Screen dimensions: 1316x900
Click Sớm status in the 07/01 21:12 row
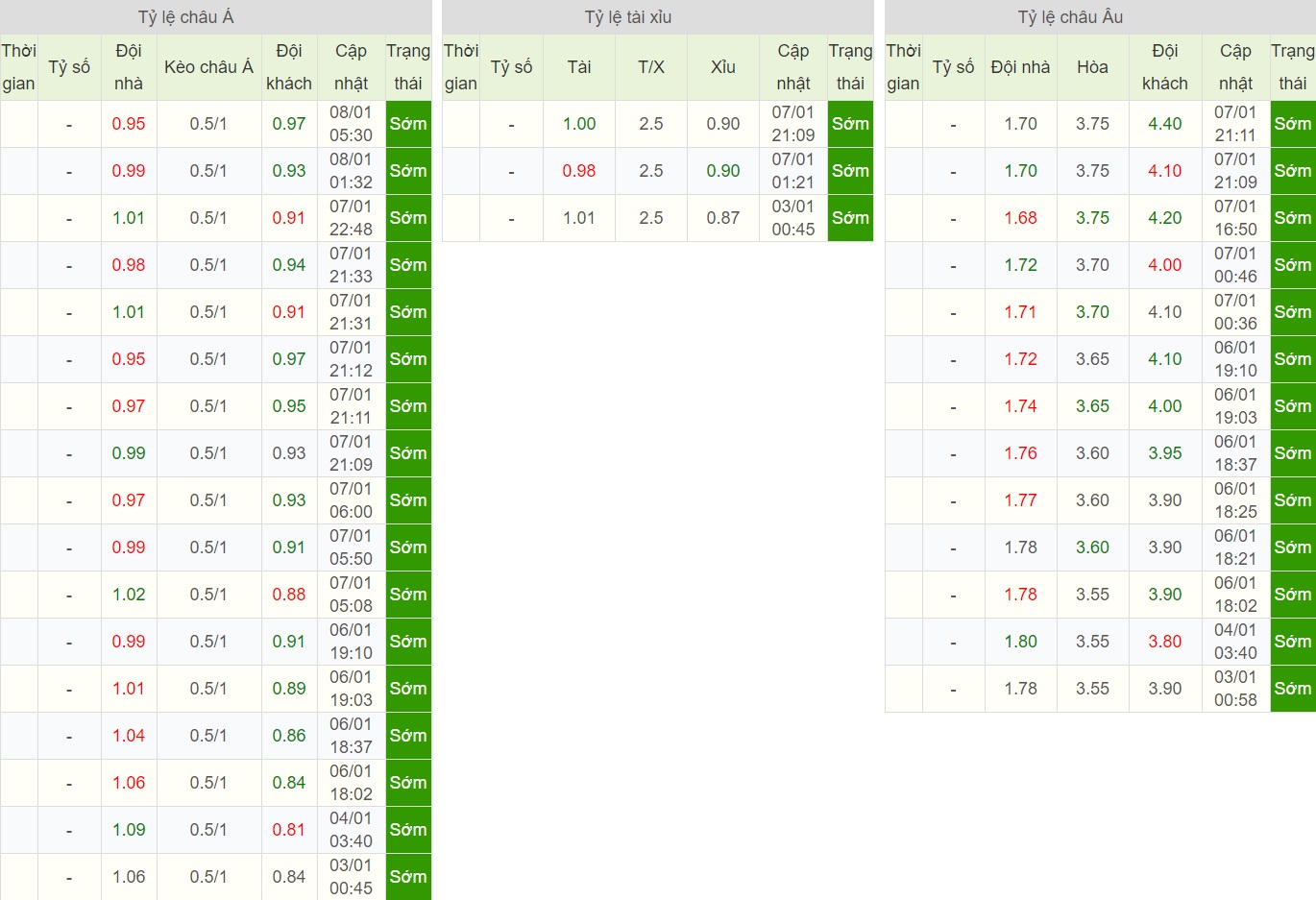pos(408,359)
